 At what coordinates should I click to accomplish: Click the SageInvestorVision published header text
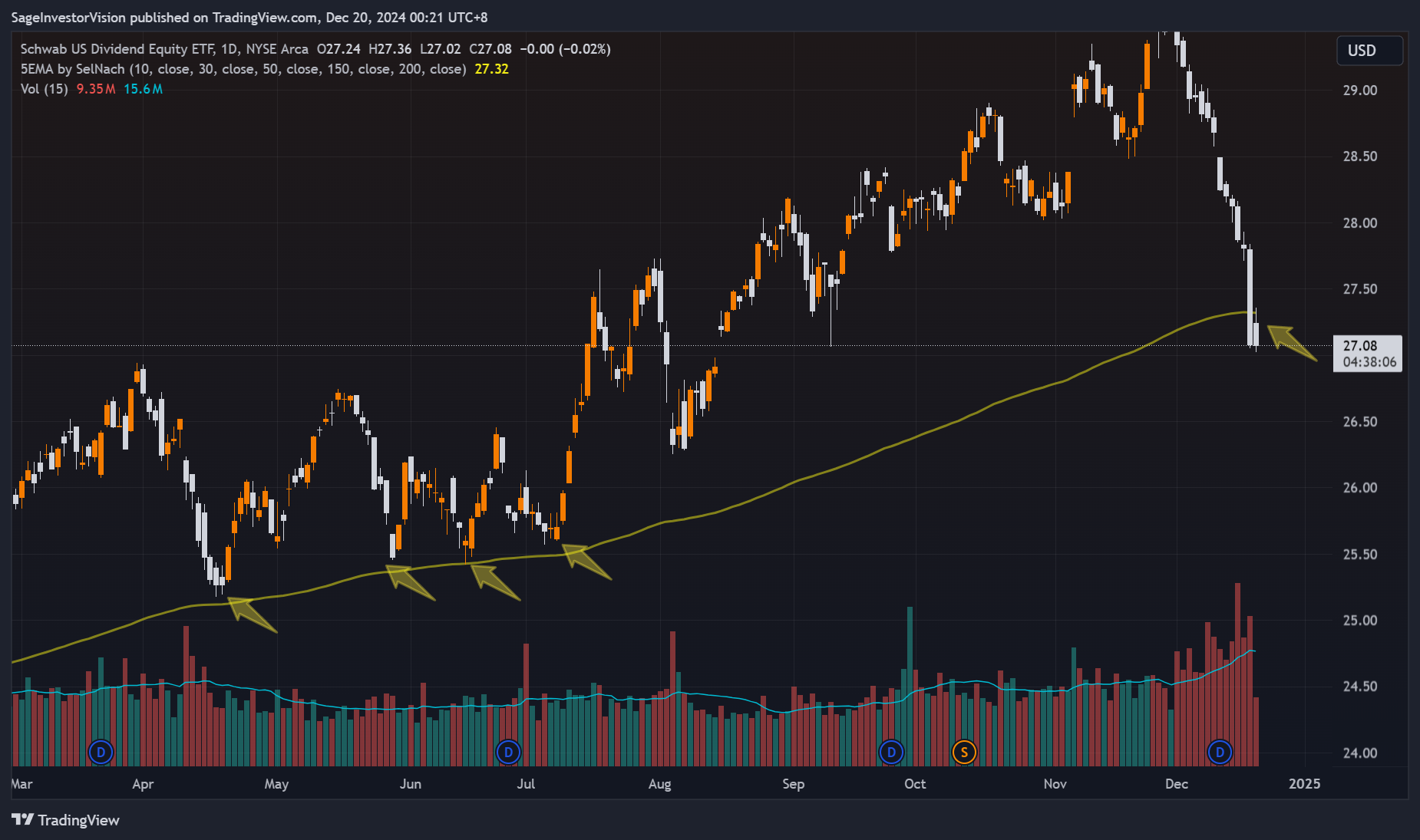pyautogui.click(x=249, y=18)
